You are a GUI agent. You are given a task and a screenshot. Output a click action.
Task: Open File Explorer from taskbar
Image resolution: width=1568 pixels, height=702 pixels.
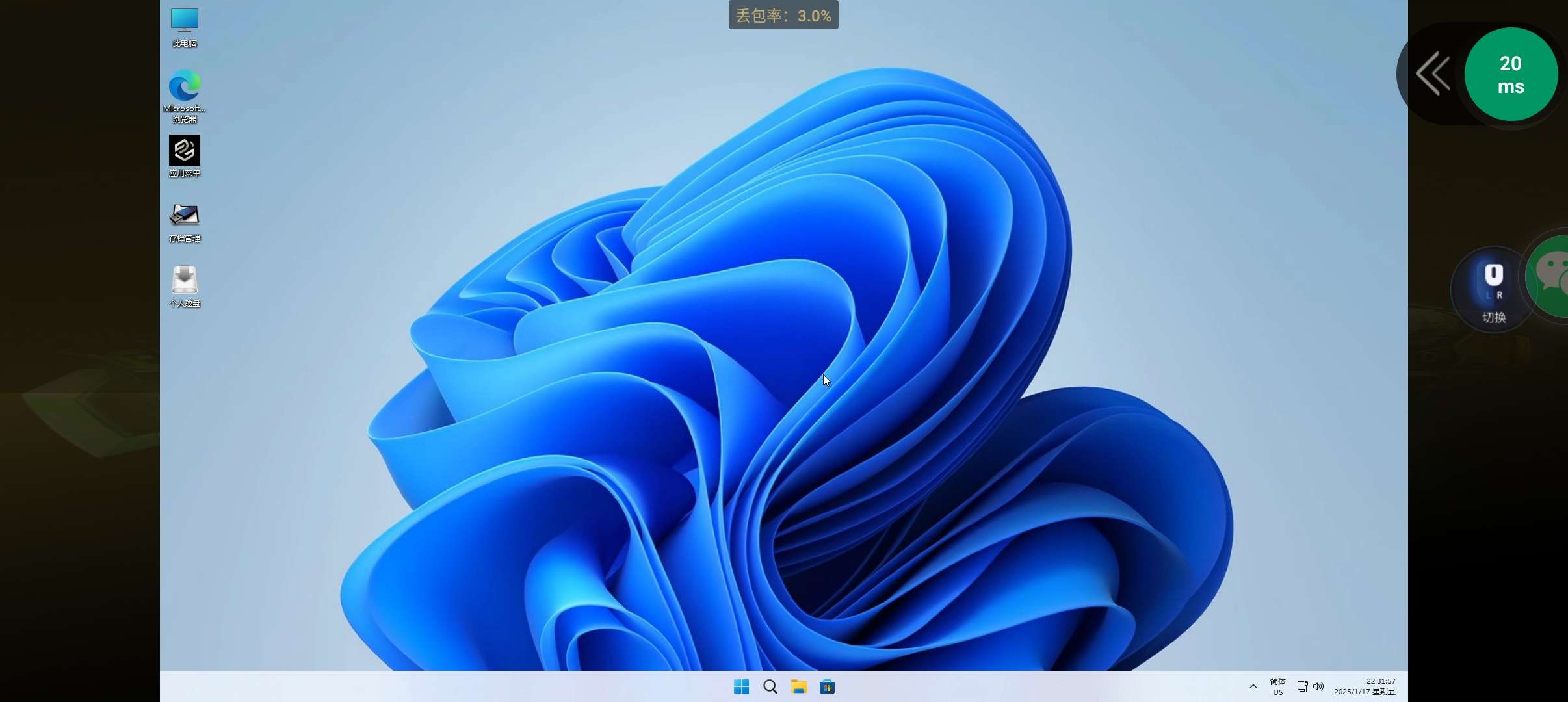[799, 686]
